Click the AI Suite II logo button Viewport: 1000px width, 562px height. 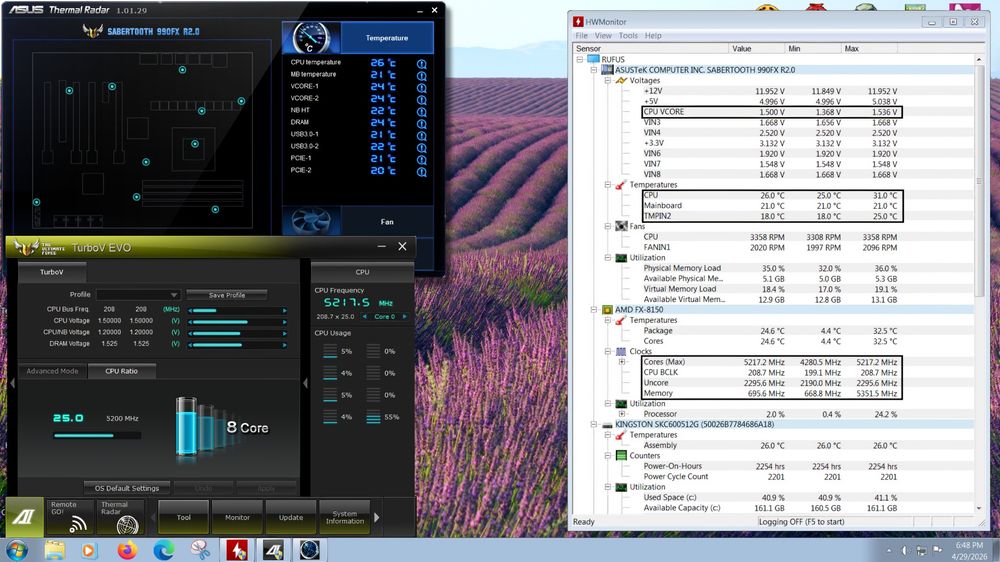[x=24, y=517]
